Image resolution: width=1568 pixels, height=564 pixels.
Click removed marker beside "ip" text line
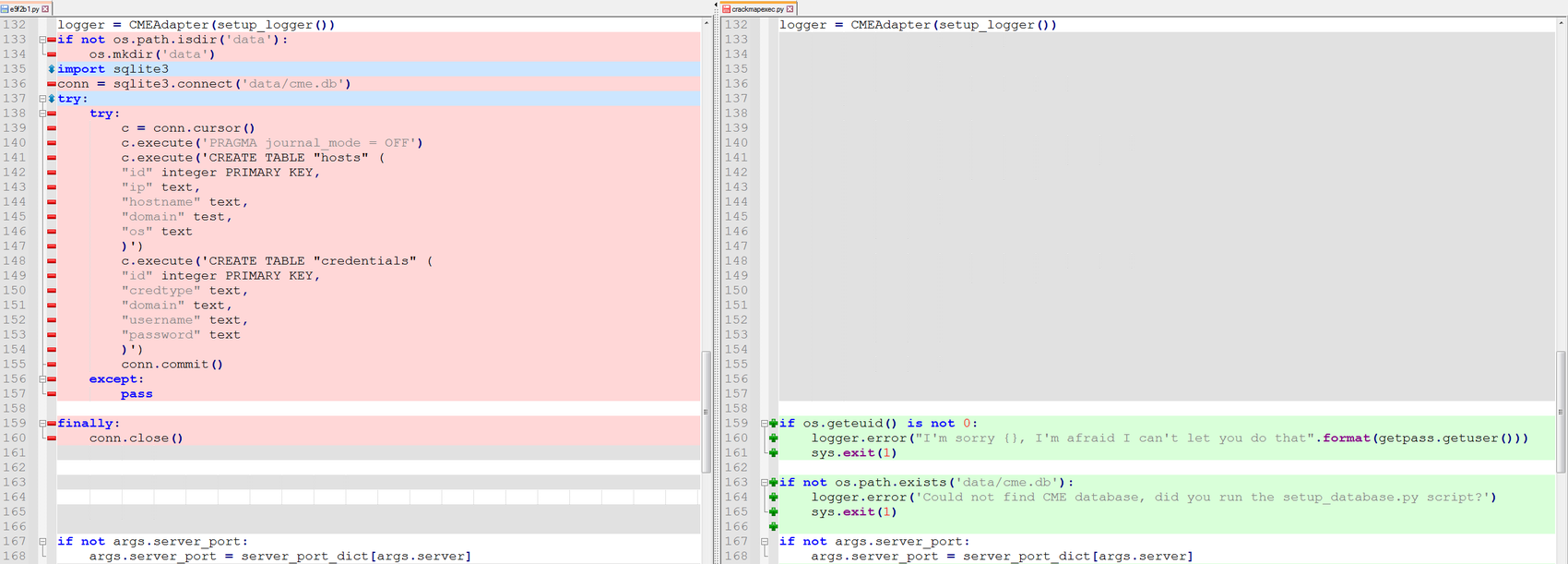point(52,187)
